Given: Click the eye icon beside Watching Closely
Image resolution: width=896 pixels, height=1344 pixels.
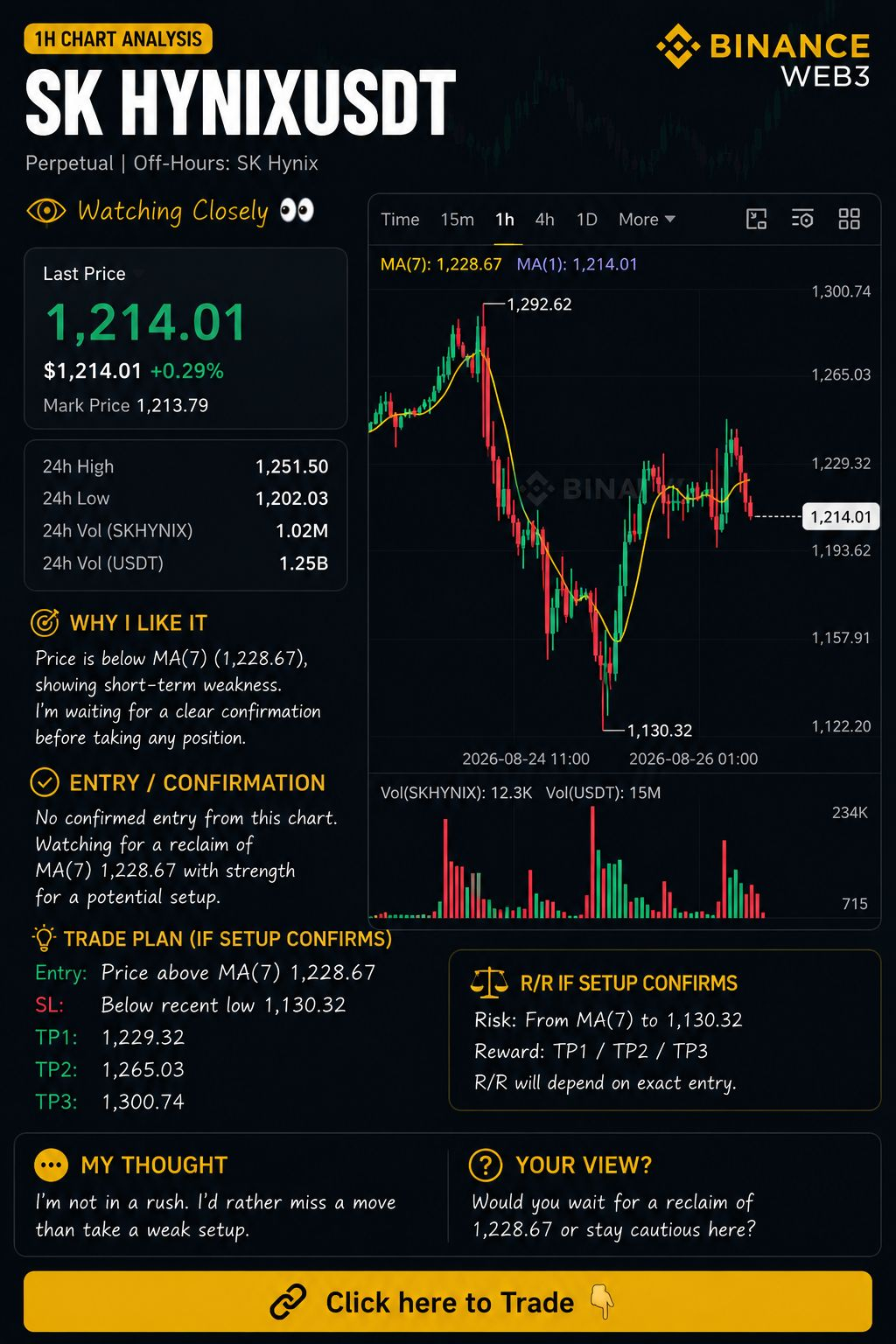Looking at the screenshot, I should pos(46,211).
